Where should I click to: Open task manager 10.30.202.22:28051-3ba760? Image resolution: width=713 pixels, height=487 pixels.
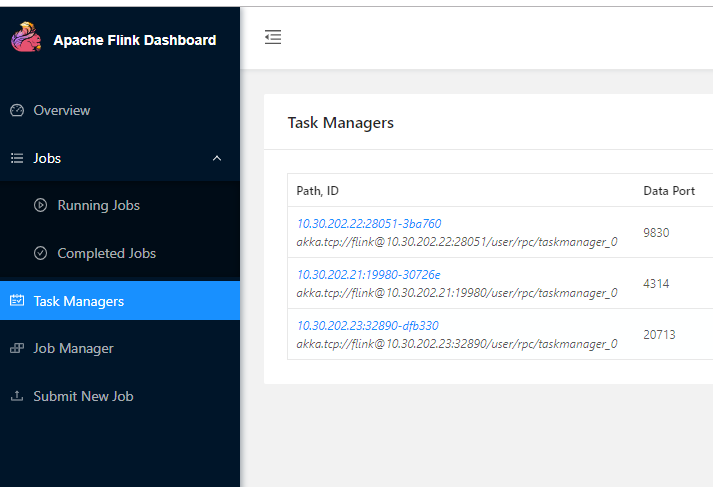pyautogui.click(x=369, y=224)
